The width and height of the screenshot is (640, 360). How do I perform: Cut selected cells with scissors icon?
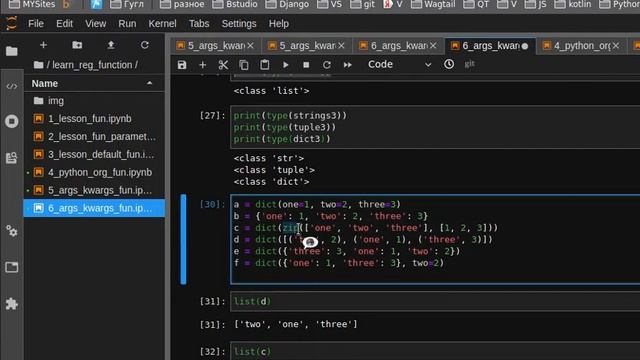[x=223, y=64]
